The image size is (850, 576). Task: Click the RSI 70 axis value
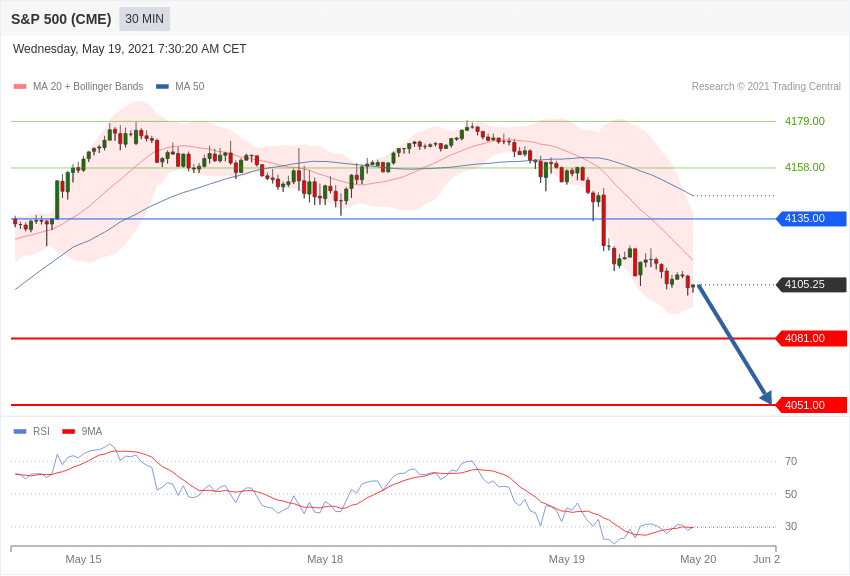click(791, 461)
